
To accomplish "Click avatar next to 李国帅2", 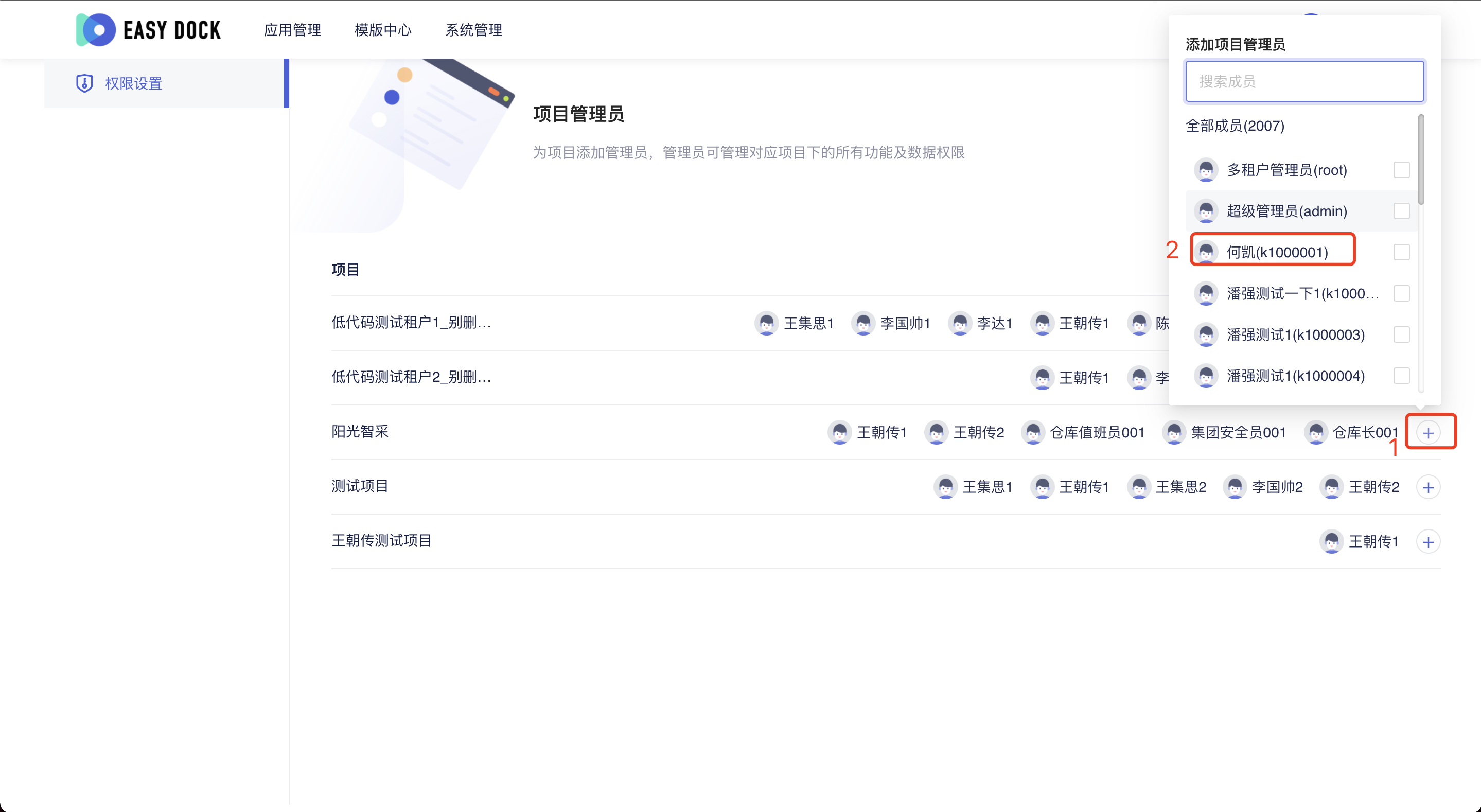I will [x=1235, y=487].
